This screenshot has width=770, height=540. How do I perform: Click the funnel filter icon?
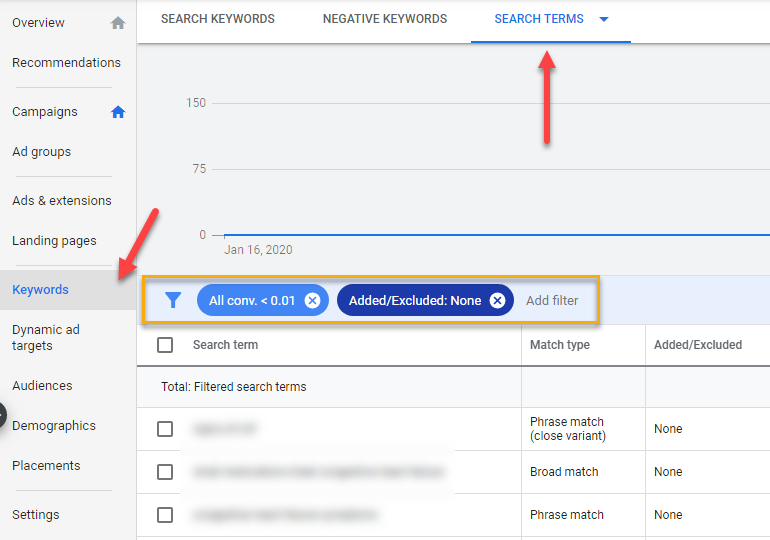[x=173, y=300]
